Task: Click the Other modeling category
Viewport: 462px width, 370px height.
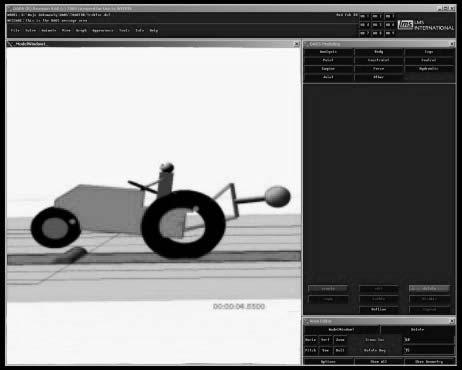Action: [379, 77]
